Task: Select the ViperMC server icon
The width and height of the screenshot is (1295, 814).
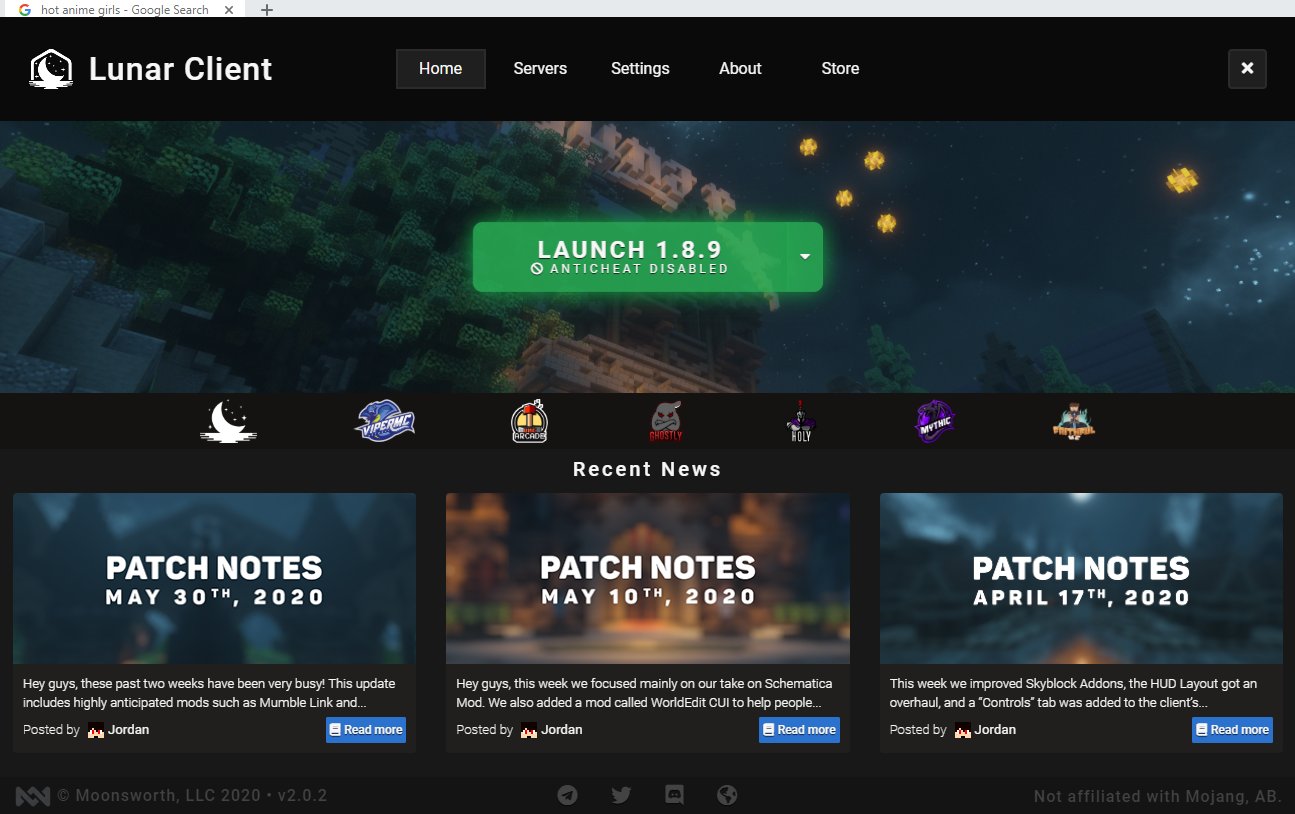Action: click(x=385, y=420)
